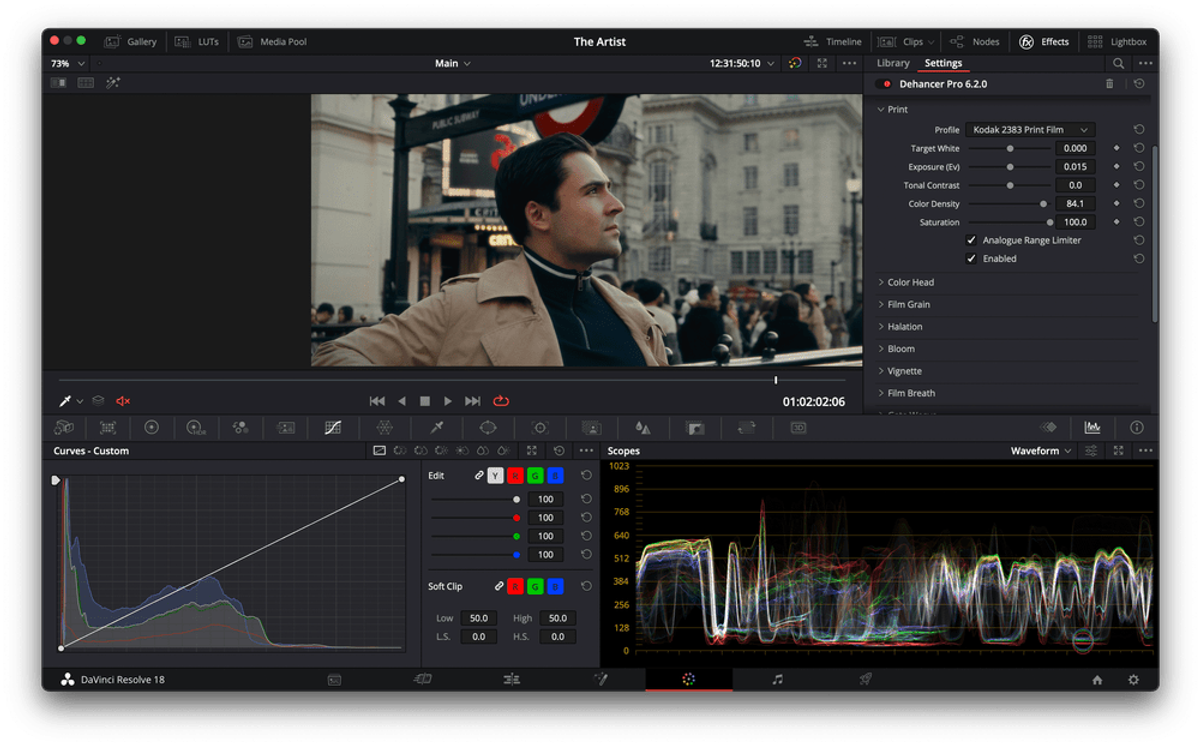The image size is (1200, 745).
Task: Click the loop playback button
Action: [x=500, y=400]
